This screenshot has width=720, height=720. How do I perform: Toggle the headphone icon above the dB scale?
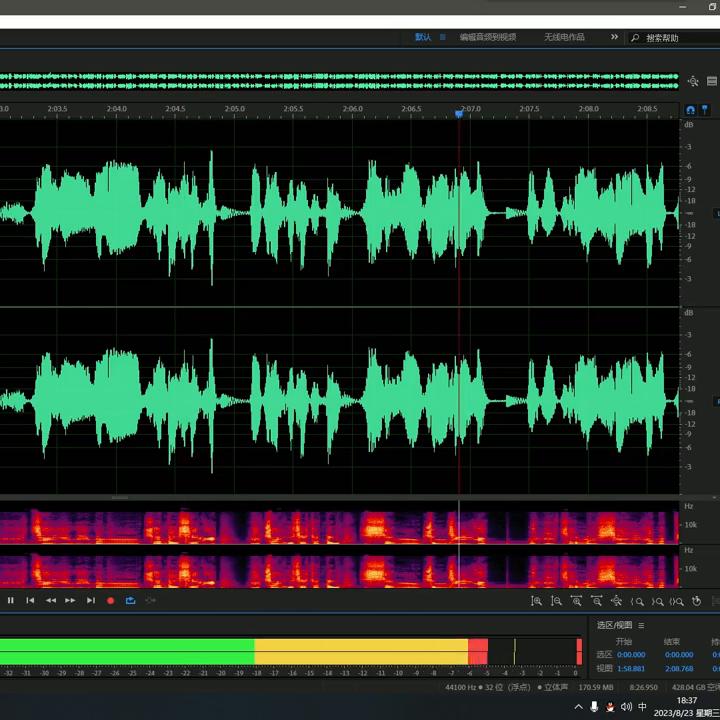click(690, 109)
